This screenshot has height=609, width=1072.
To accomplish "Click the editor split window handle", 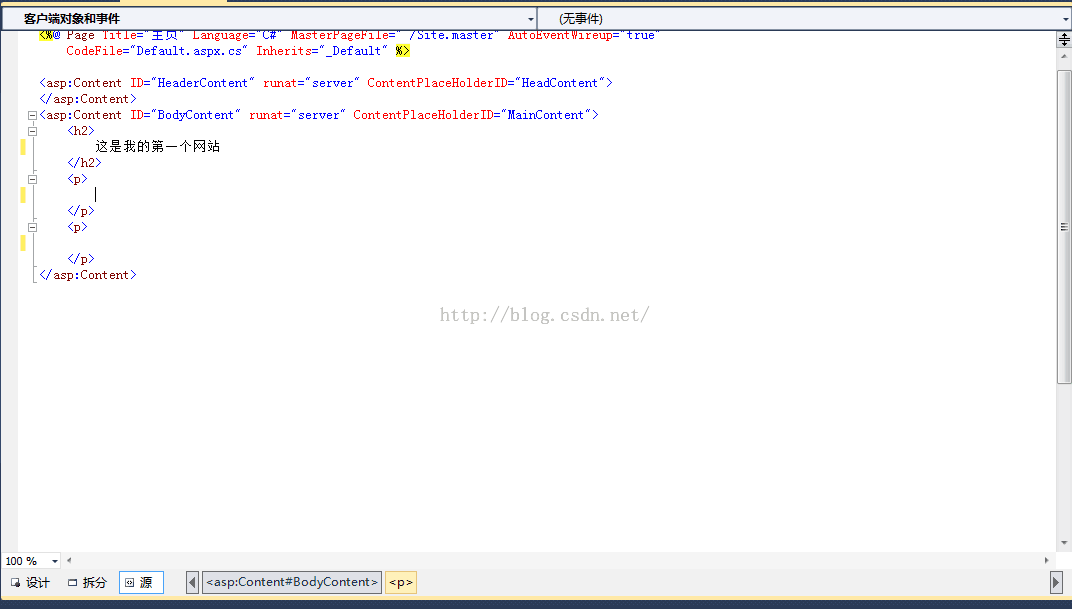I will pos(1064,40).
